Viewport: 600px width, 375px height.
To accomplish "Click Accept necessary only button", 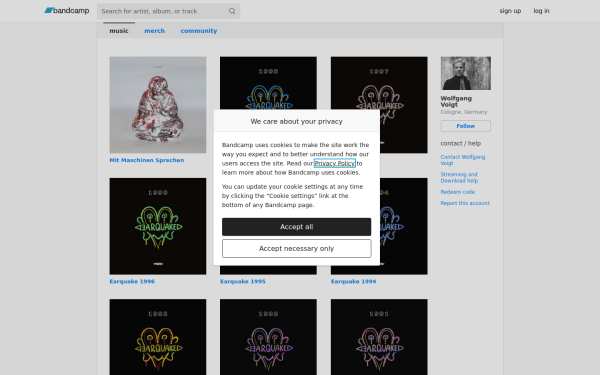I will [297, 249].
